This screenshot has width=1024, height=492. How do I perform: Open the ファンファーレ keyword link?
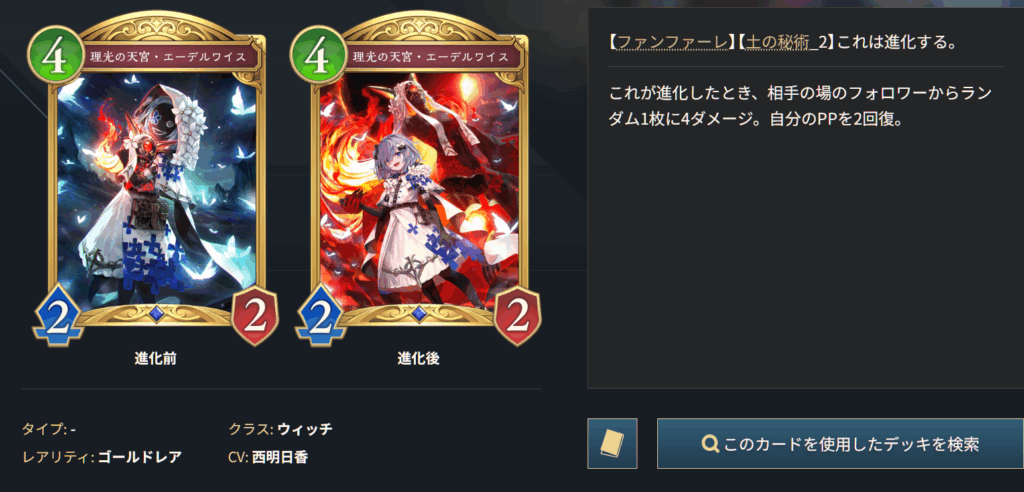tap(673, 42)
